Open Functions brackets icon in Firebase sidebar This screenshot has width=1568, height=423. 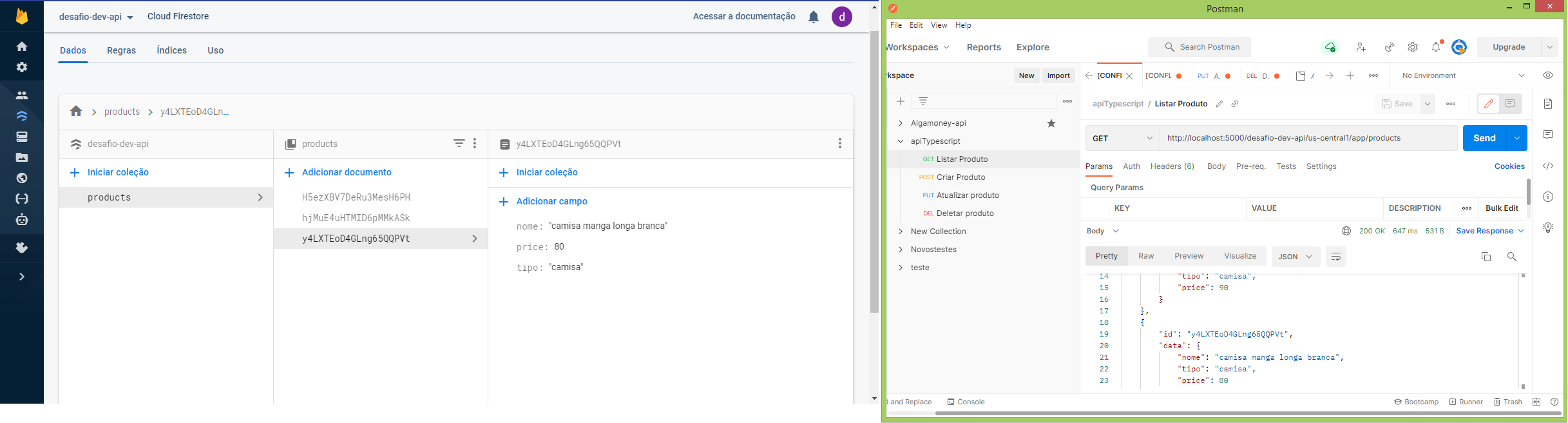tap(22, 199)
